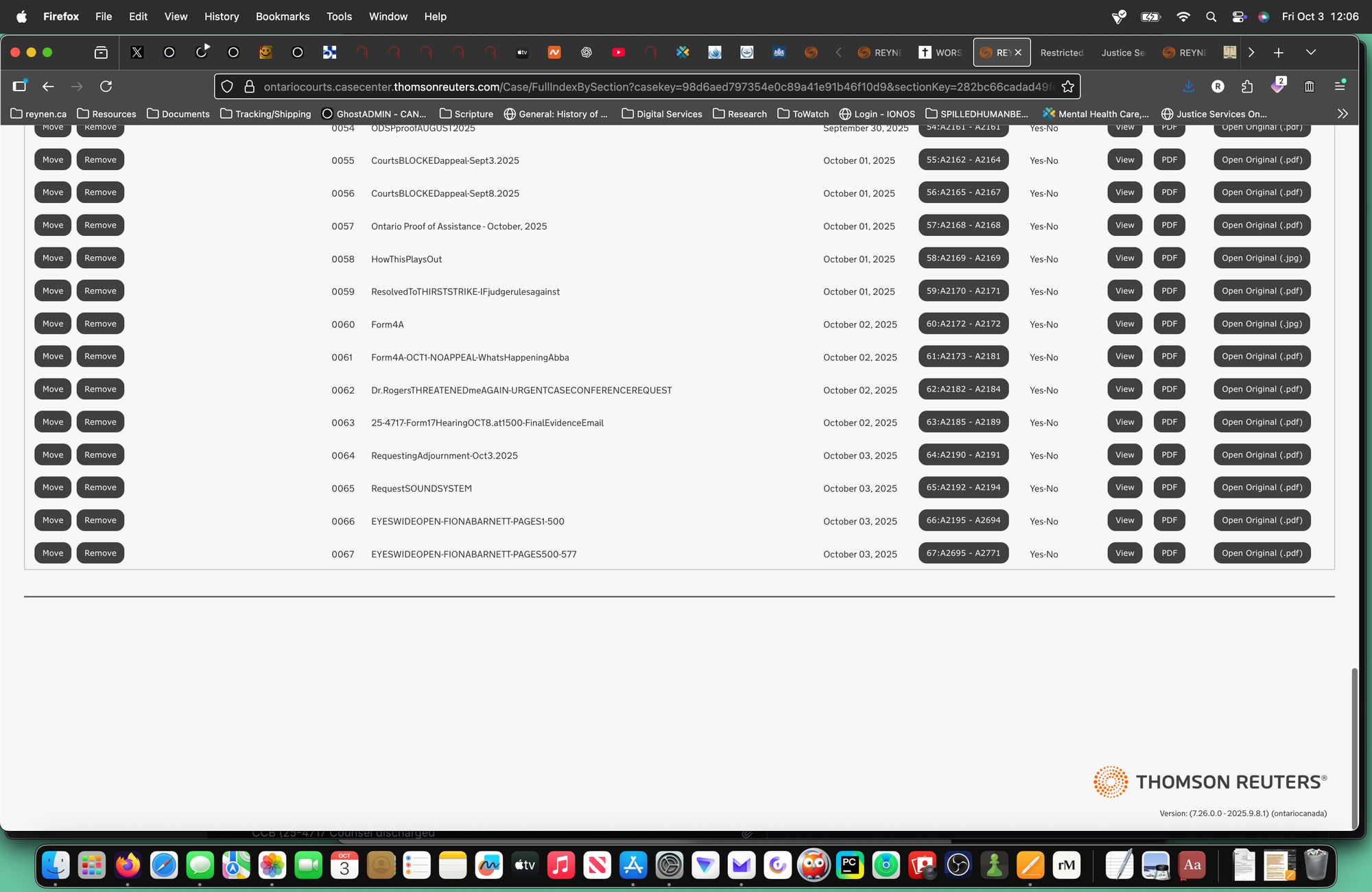
Task: Open a new tab with the plus icon
Action: 1279,53
